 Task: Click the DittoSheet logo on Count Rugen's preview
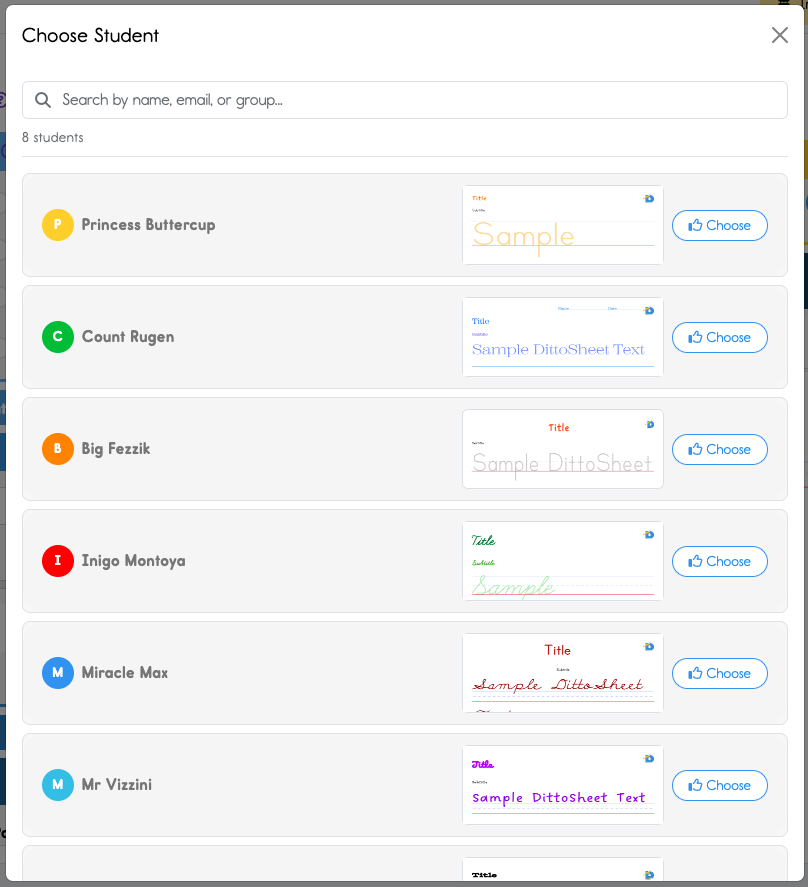pyautogui.click(x=649, y=310)
